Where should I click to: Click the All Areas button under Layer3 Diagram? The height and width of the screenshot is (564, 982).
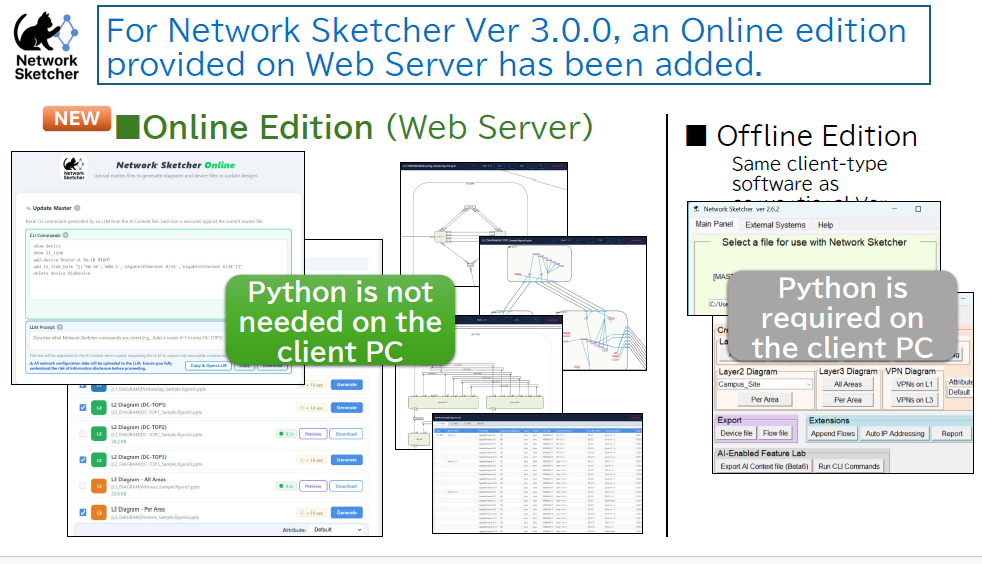tap(848, 384)
